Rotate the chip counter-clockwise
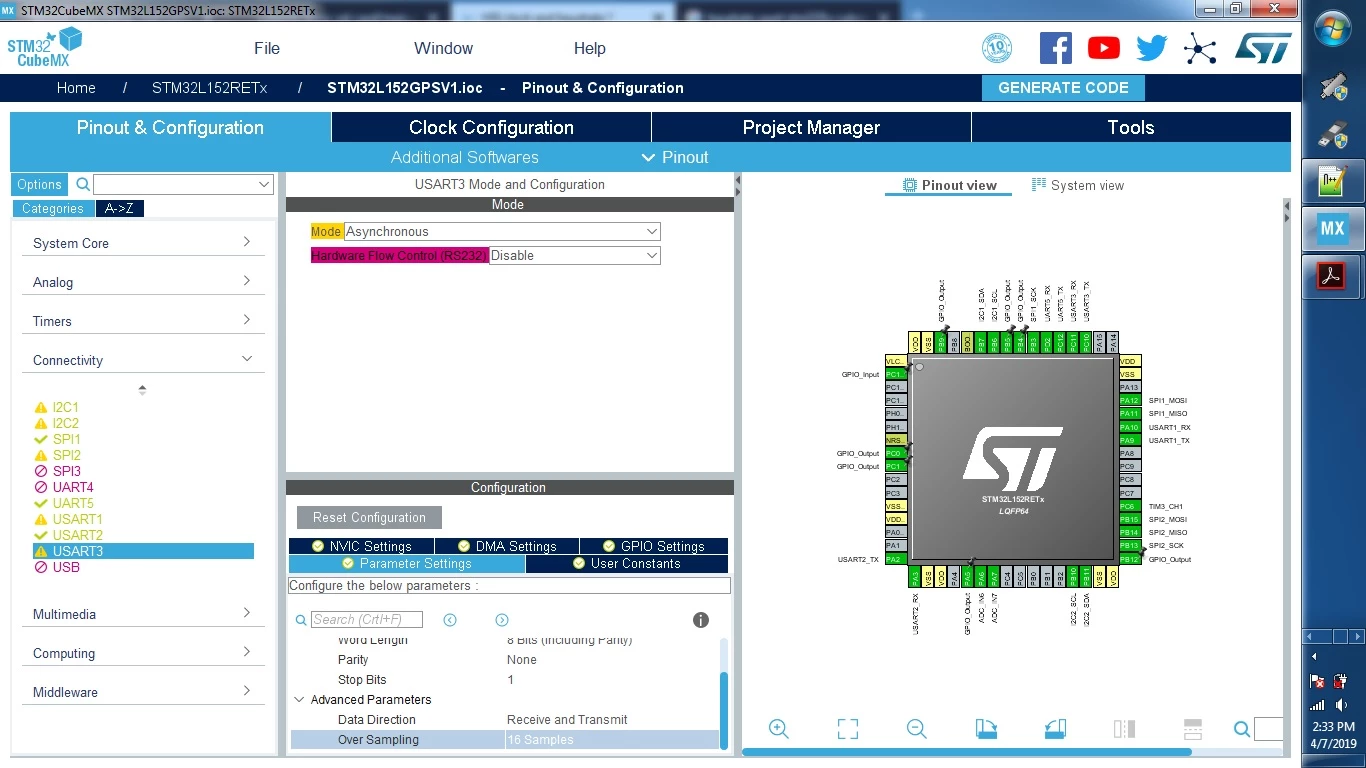The image size is (1366, 768). [x=1055, y=729]
